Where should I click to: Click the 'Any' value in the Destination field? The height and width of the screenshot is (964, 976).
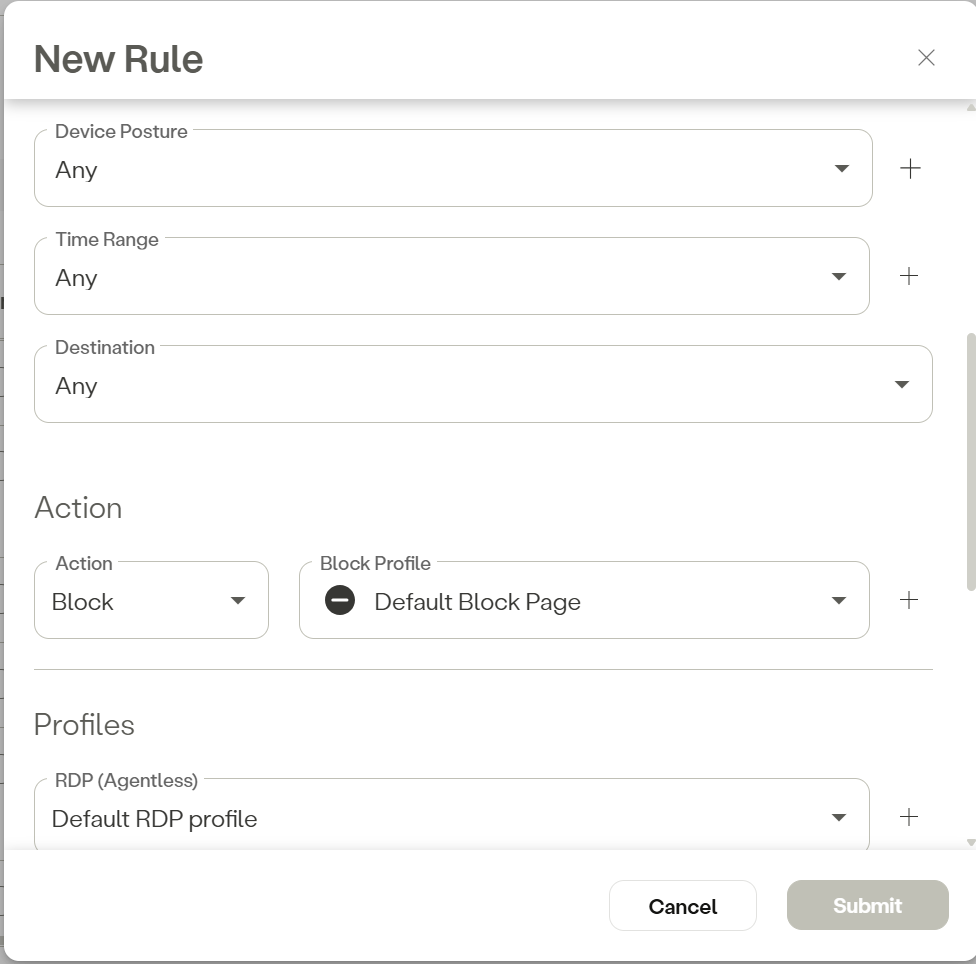coord(76,386)
